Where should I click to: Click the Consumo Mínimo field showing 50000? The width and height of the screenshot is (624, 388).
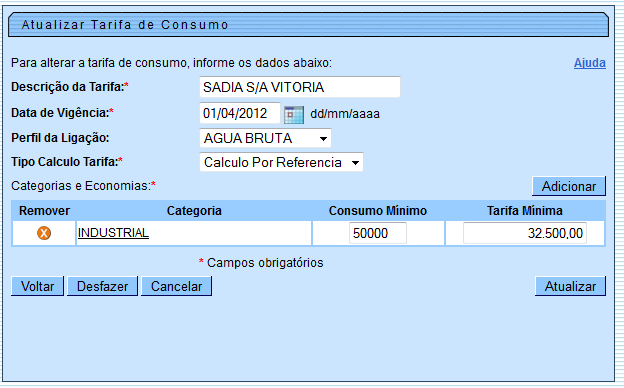[378, 233]
